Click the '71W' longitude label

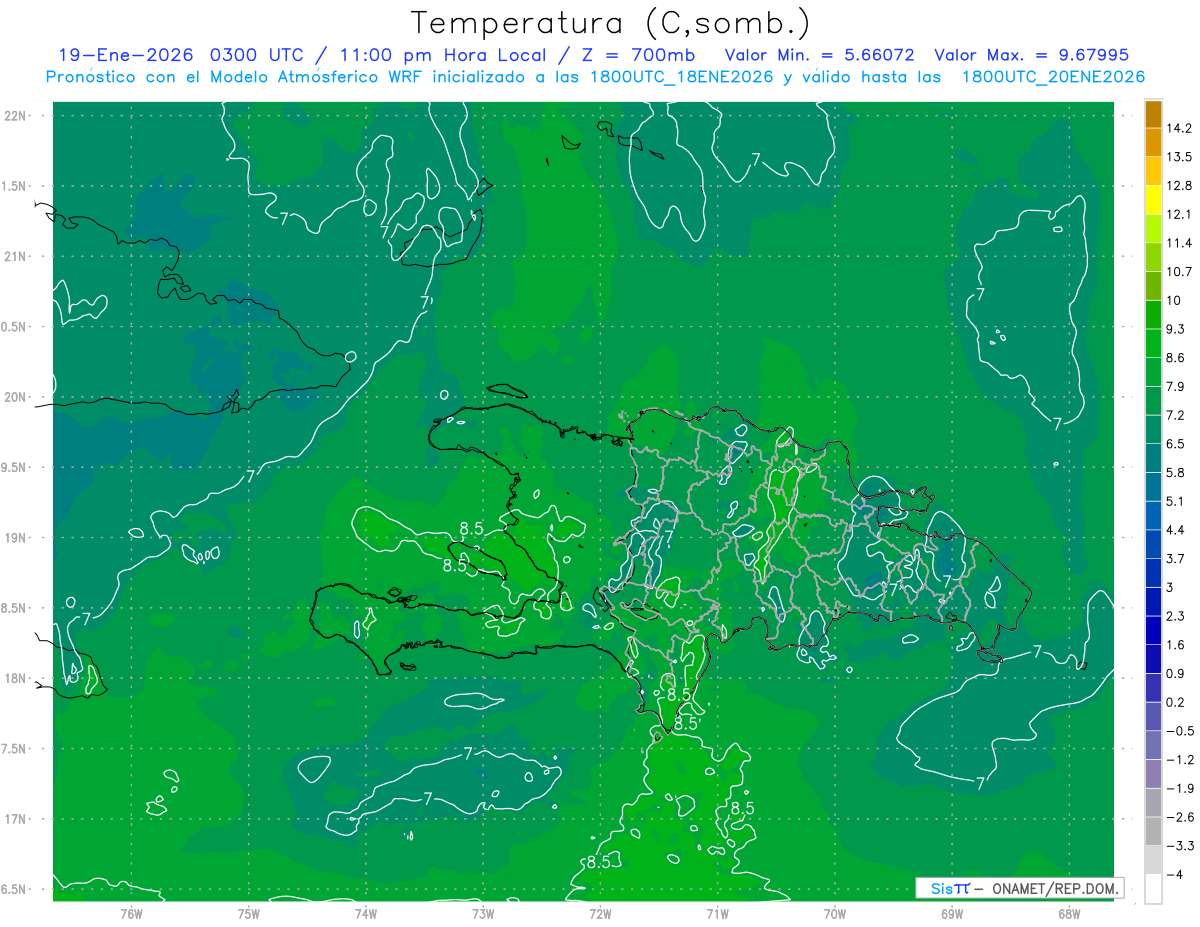pyautogui.click(x=717, y=913)
